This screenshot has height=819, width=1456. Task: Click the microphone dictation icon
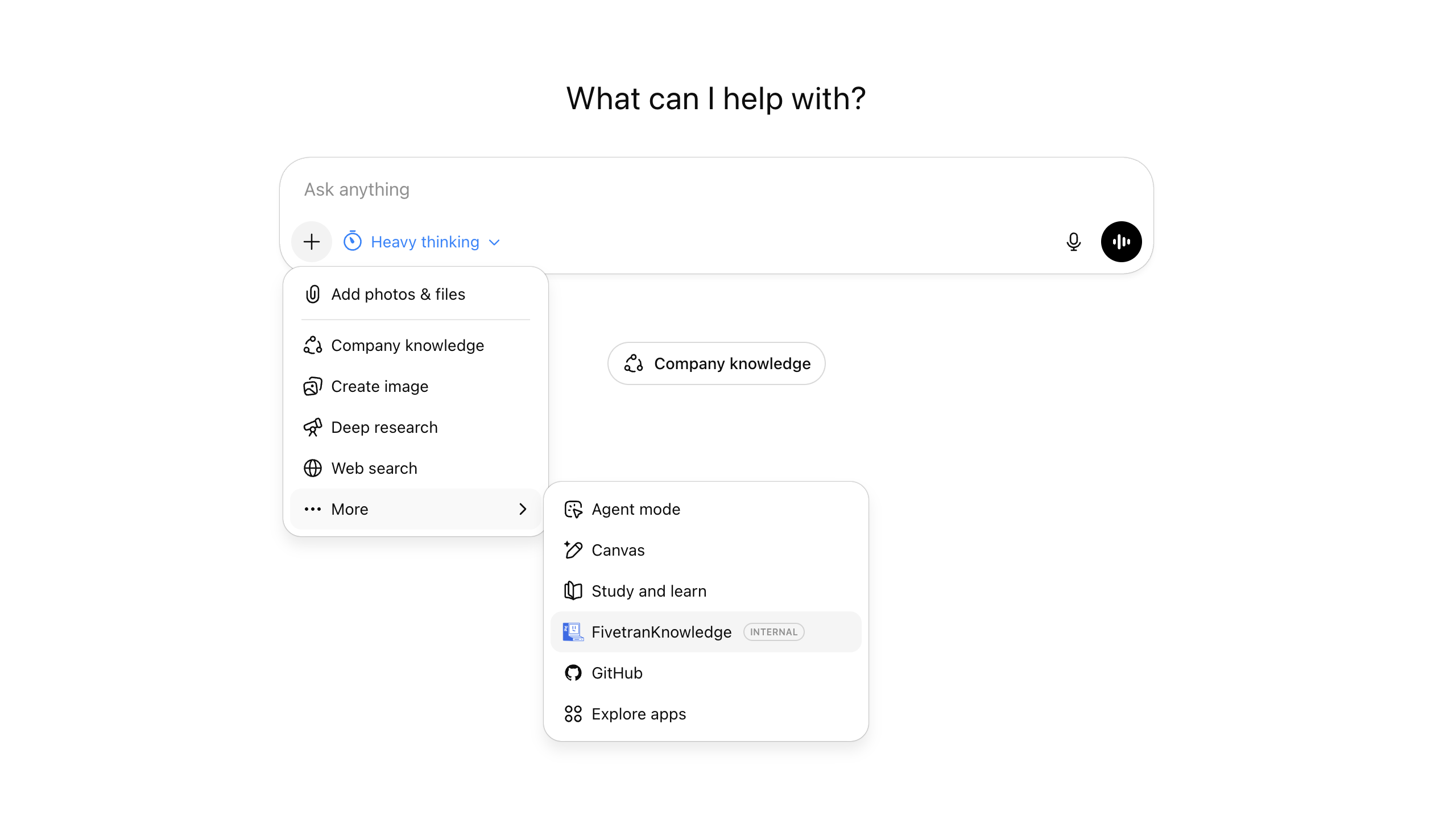pyautogui.click(x=1073, y=242)
